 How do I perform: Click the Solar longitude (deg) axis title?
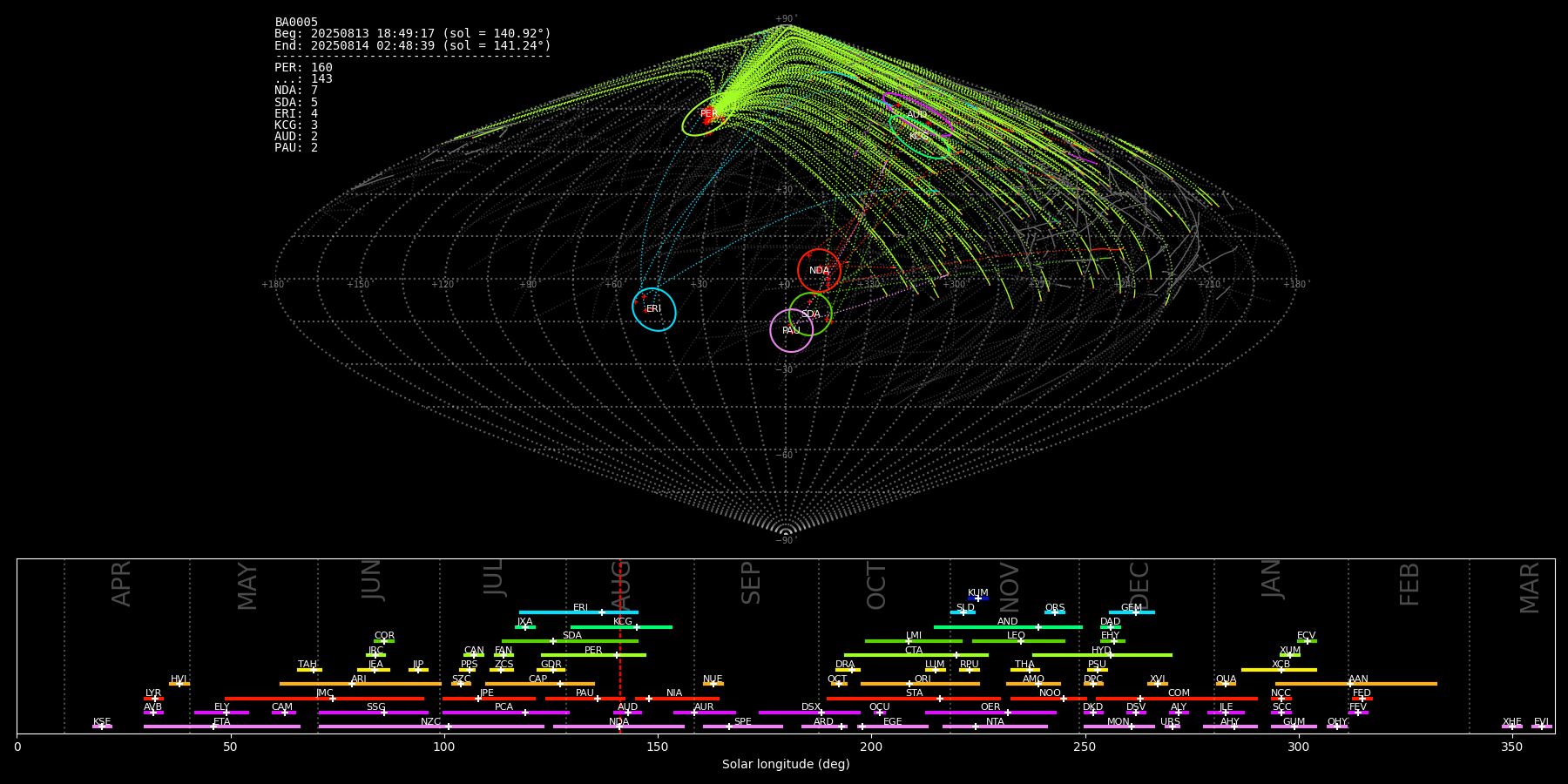click(786, 764)
